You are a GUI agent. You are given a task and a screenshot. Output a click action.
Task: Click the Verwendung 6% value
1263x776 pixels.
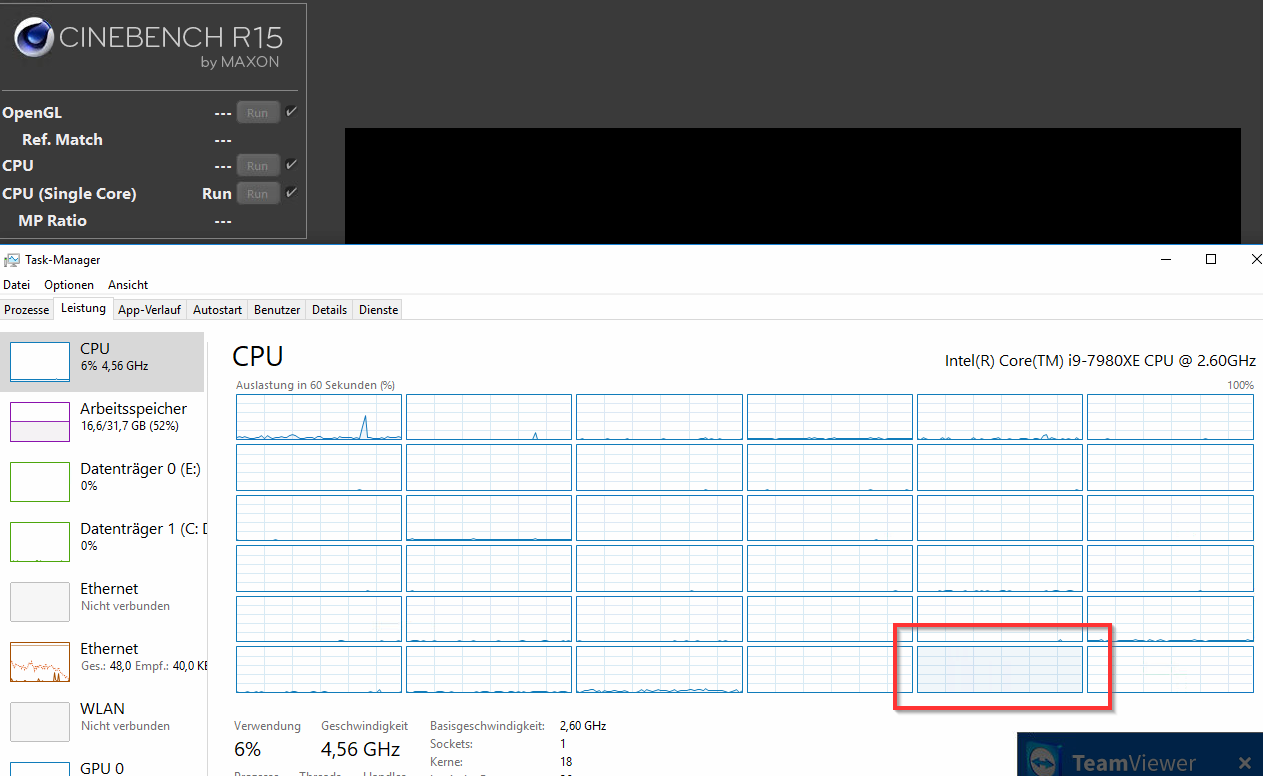pyautogui.click(x=247, y=749)
